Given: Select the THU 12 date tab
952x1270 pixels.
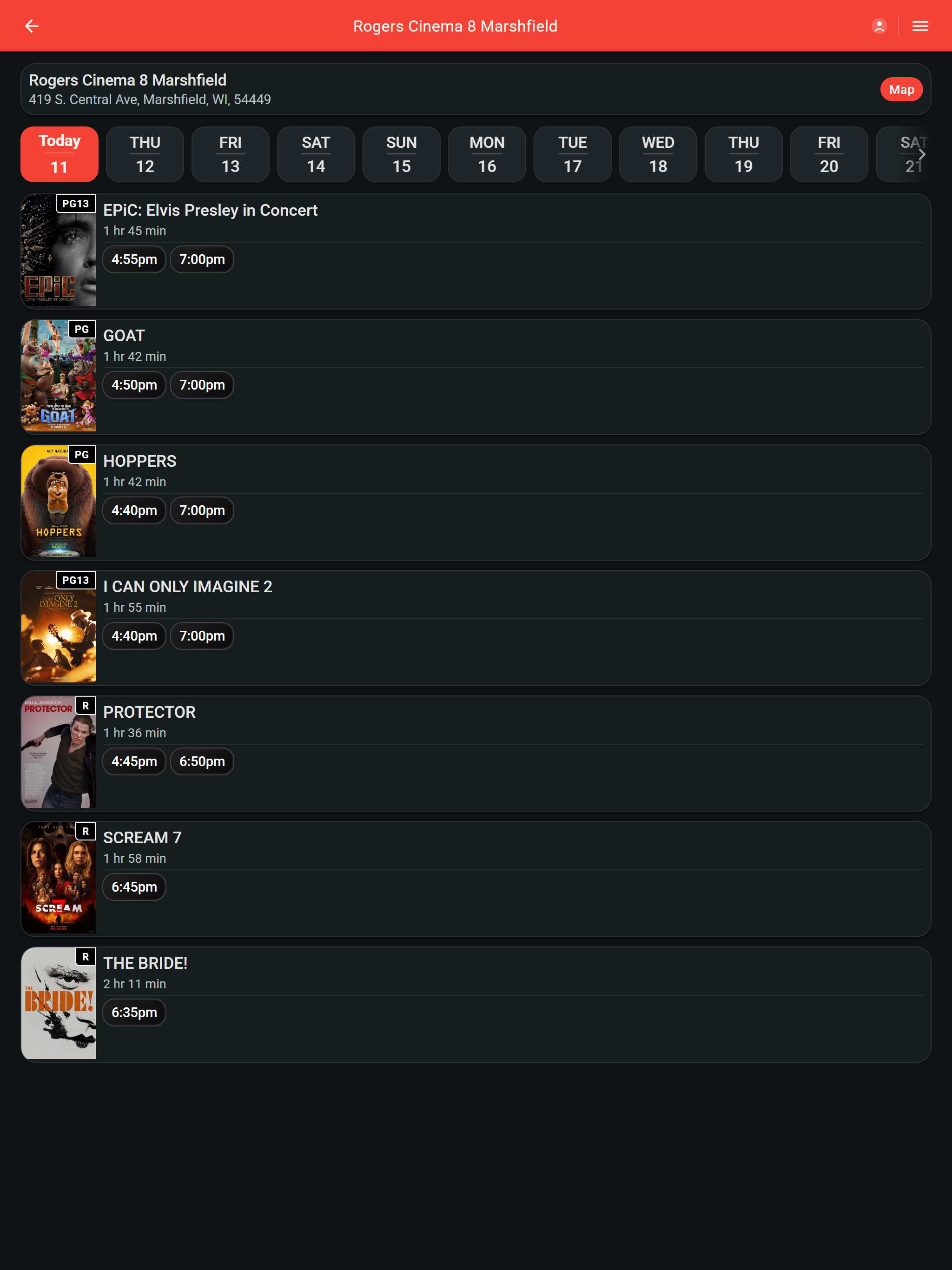Looking at the screenshot, I should 145,154.
